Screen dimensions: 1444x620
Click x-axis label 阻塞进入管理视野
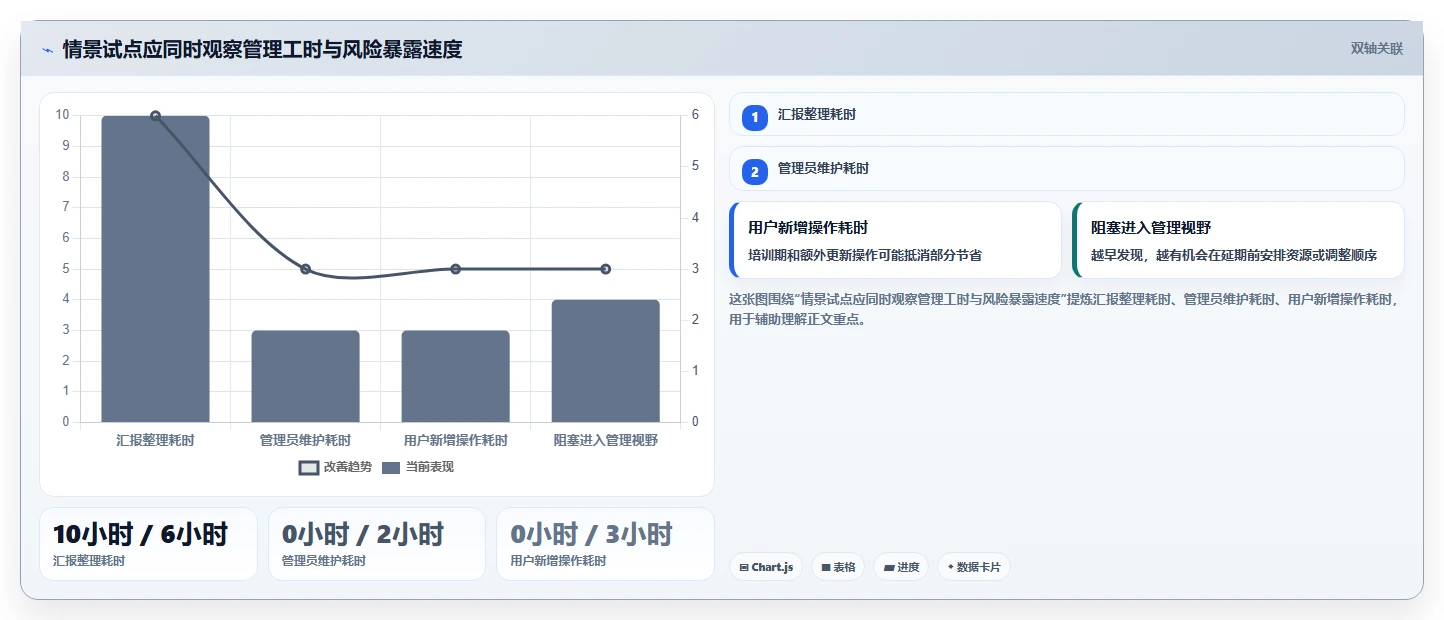point(605,440)
